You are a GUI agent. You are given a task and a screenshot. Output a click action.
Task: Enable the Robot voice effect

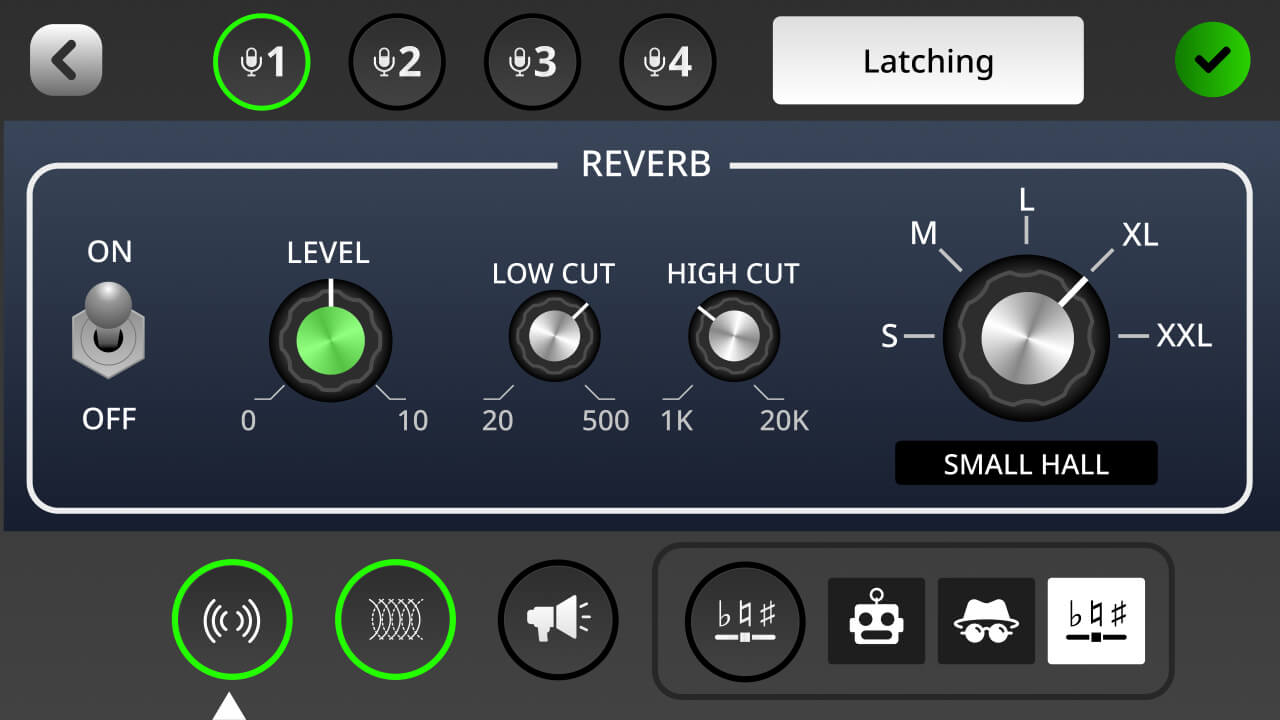[x=876, y=620]
